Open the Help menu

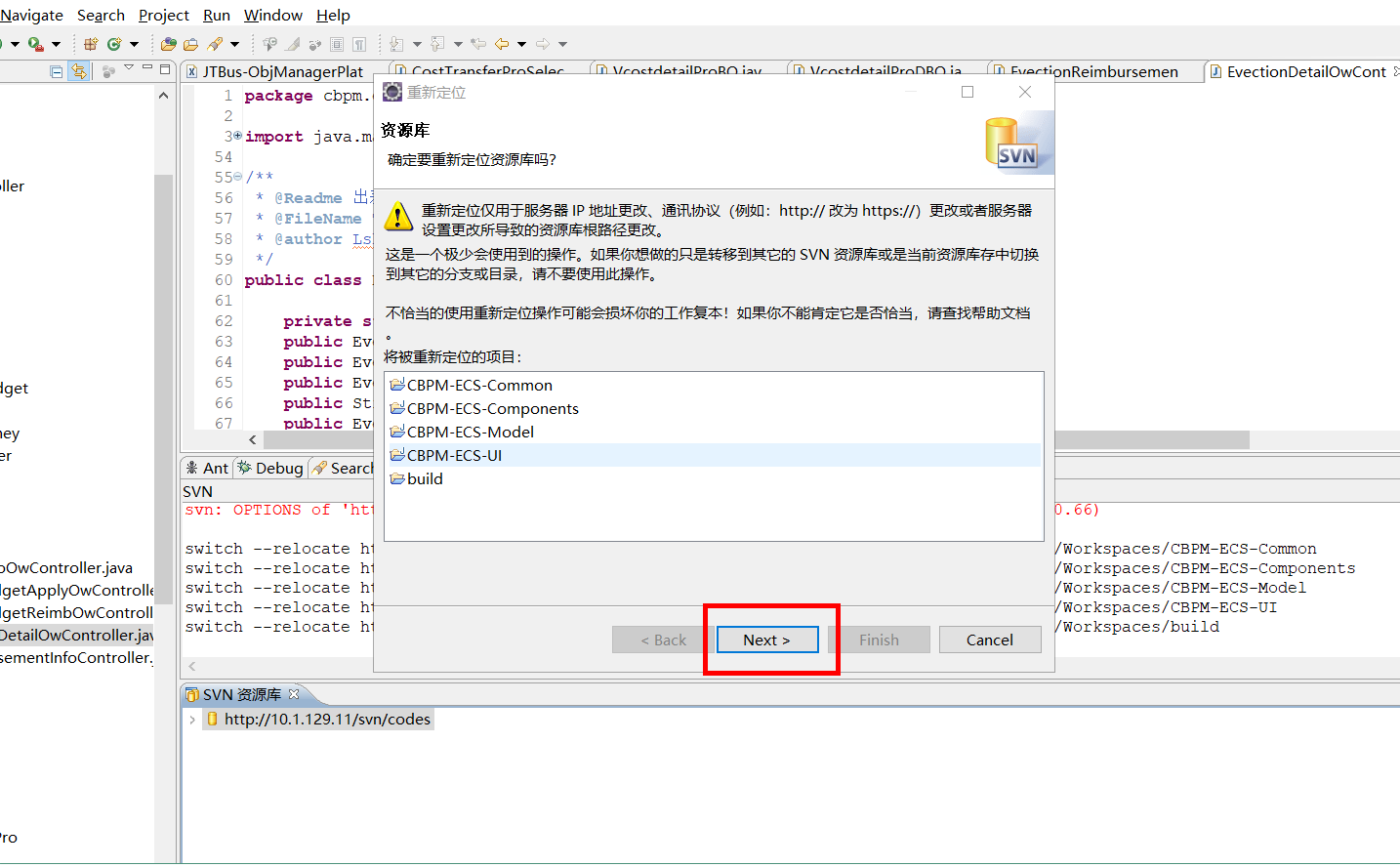click(333, 15)
